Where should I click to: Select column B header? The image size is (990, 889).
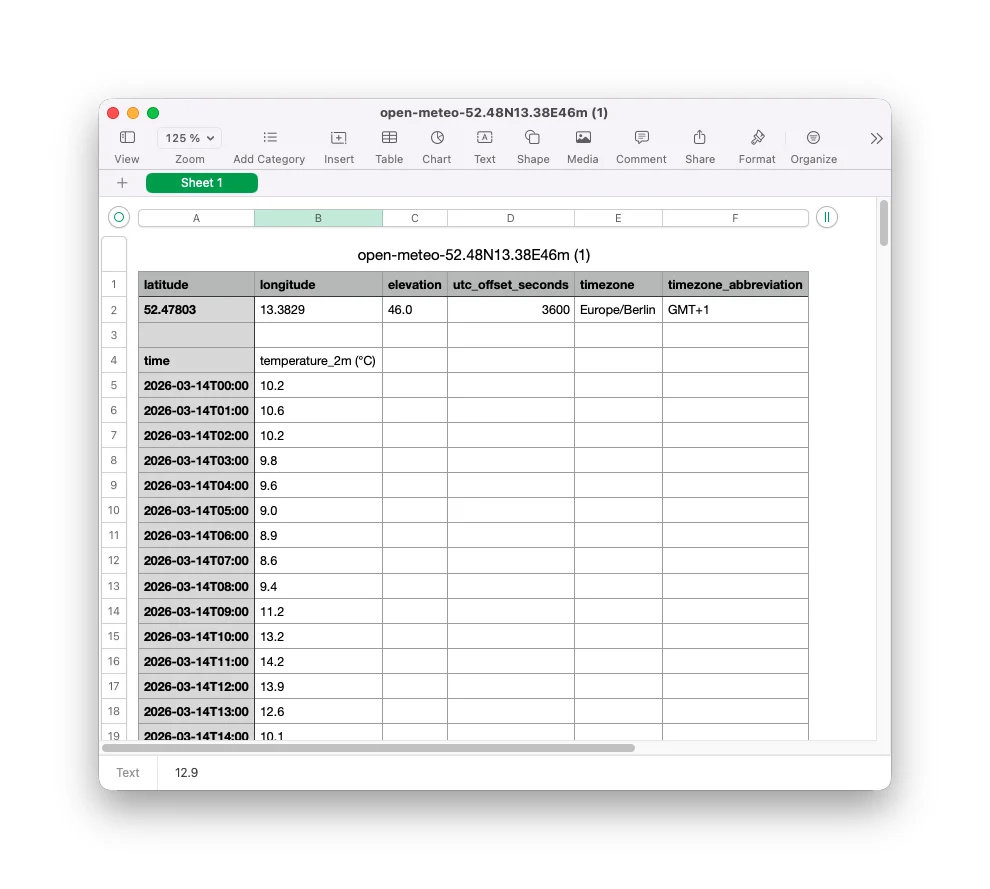pos(317,217)
